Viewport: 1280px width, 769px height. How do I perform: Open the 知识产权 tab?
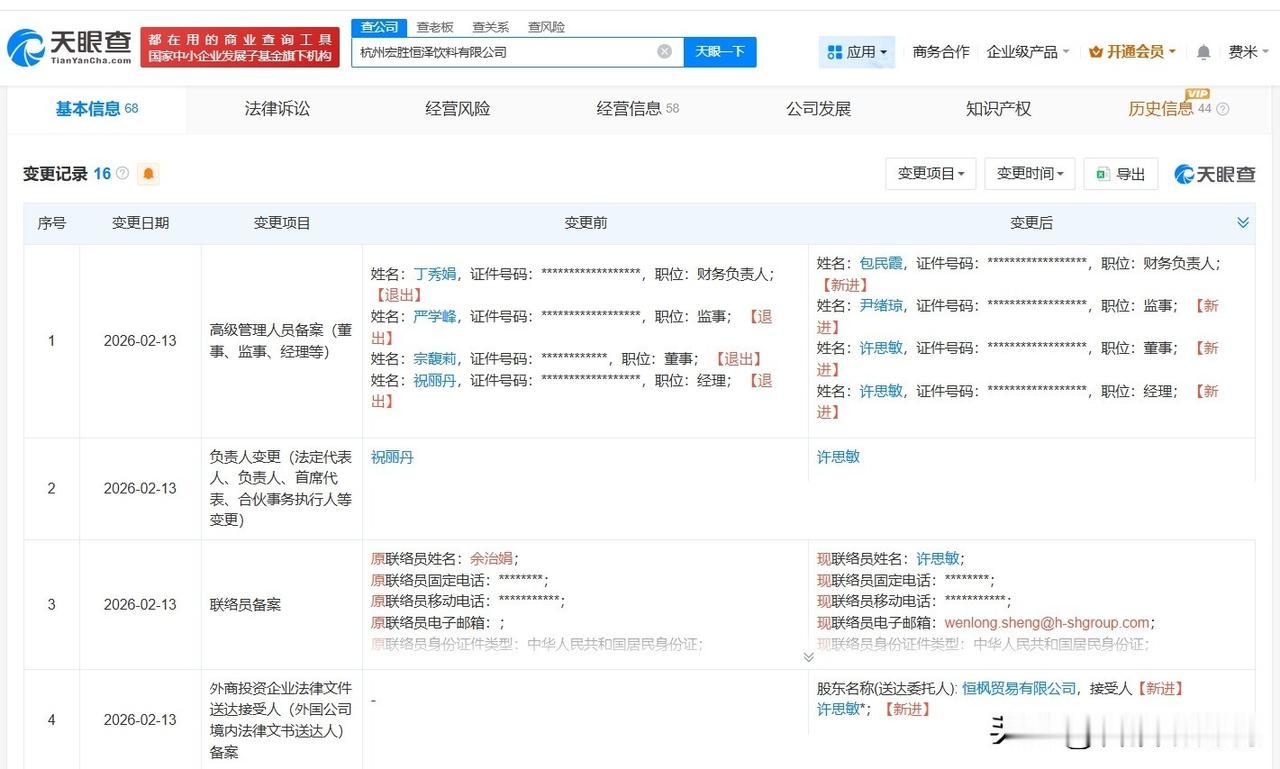pyautogui.click(x=996, y=109)
